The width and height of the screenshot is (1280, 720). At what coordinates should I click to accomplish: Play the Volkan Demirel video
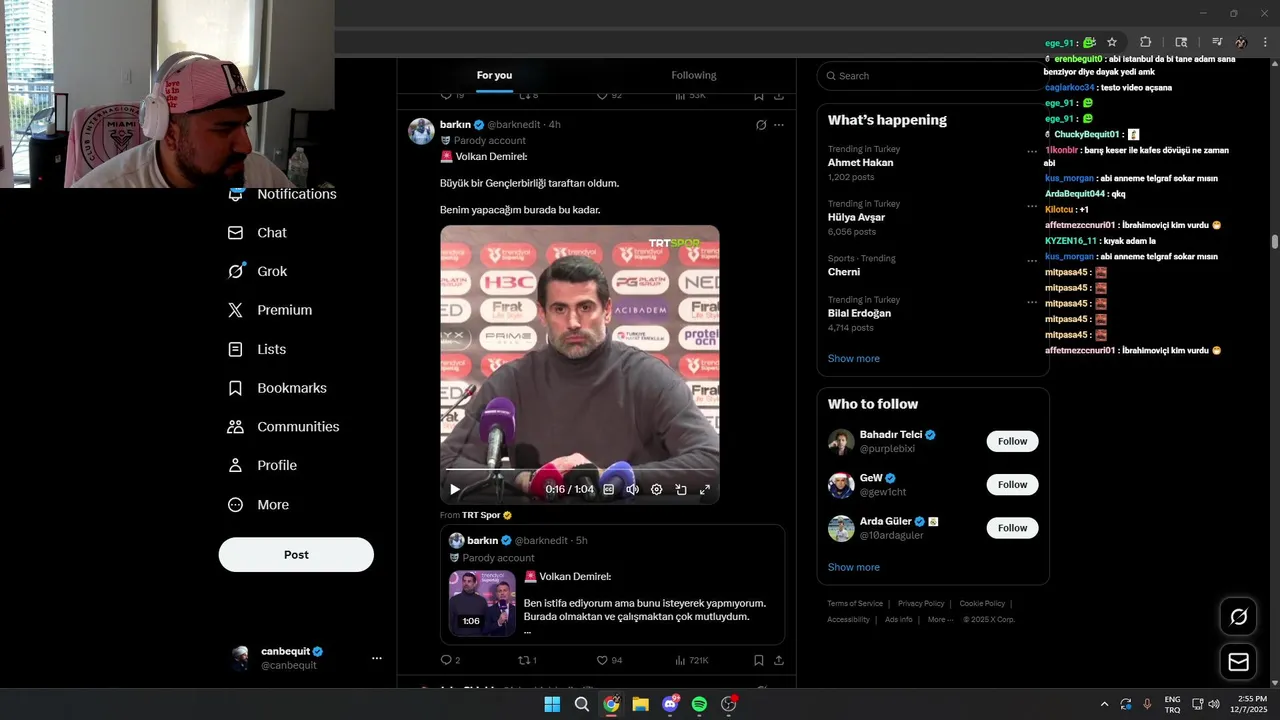455,489
